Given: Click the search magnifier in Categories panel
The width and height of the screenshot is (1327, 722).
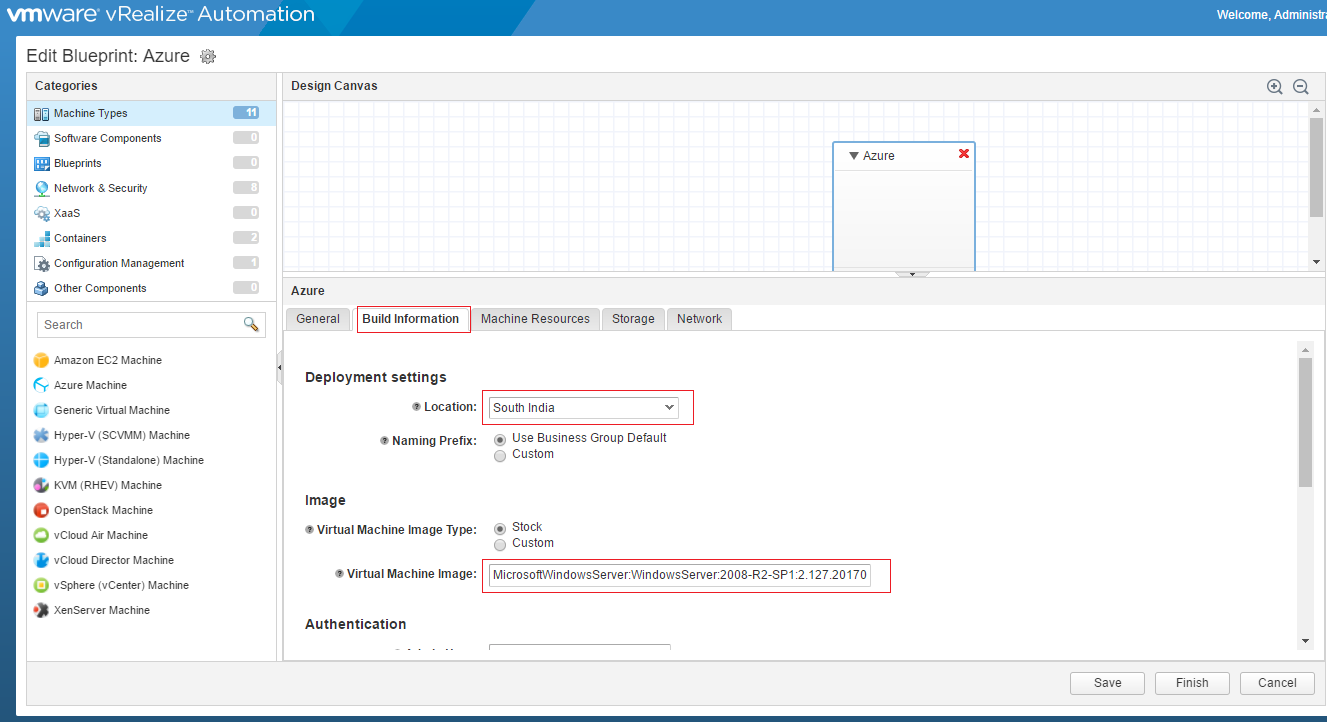Looking at the screenshot, I should [253, 324].
